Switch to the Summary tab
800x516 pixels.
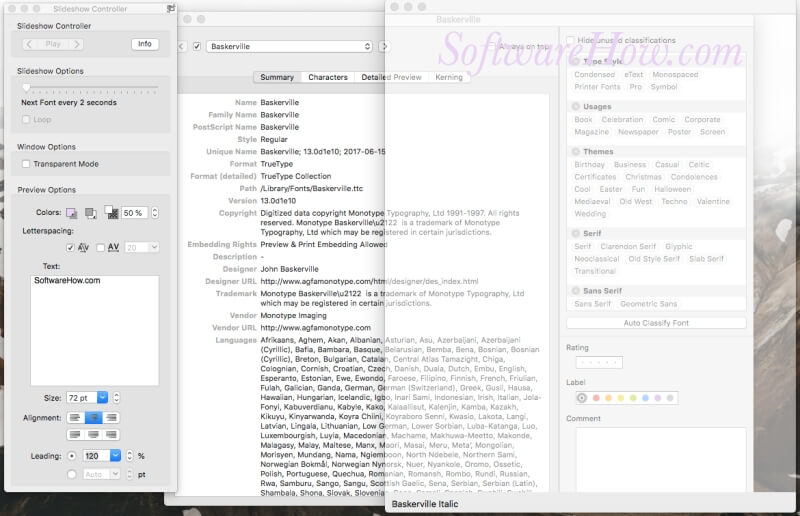coord(277,78)
